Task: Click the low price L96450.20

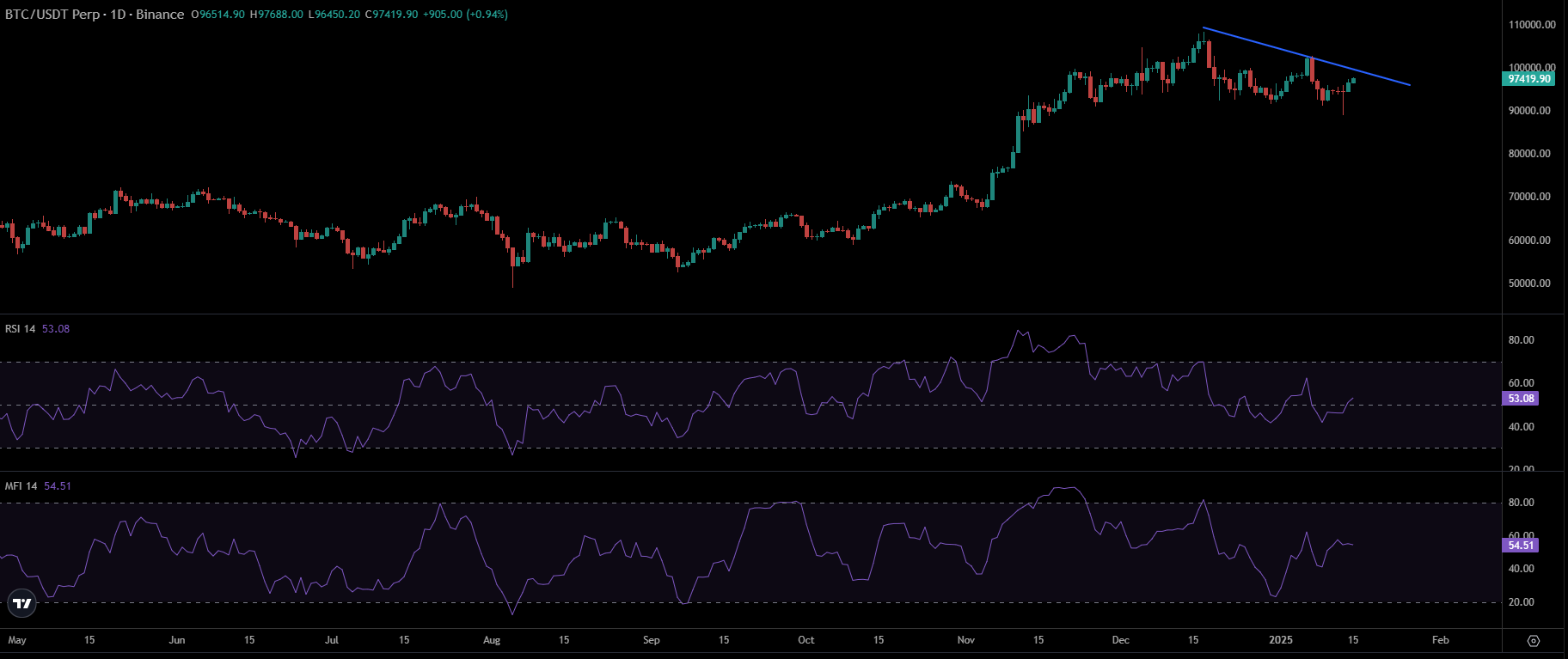Action: [x=334, y=15]
